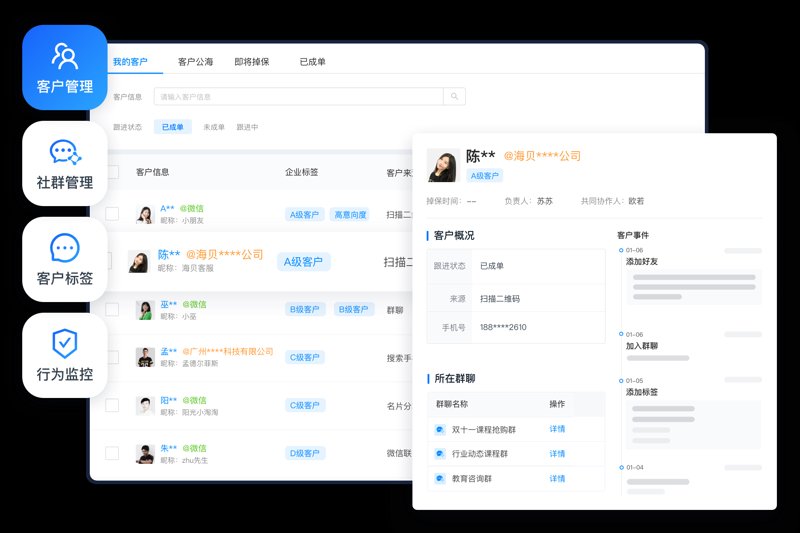Click the C级客户 tag on row 孟**
Image resolution: width=800 pixels, height=533 pixels.
305,358
